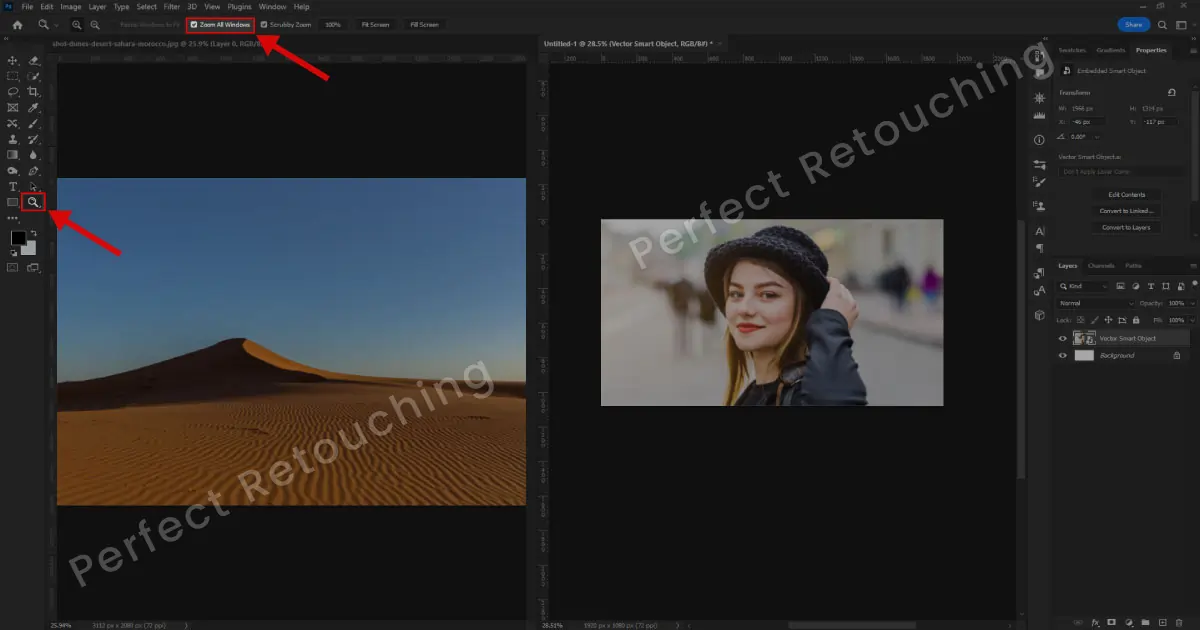Click the foreground color swatch
This screenshot has height=630, width=1200.
click(18, 238)
